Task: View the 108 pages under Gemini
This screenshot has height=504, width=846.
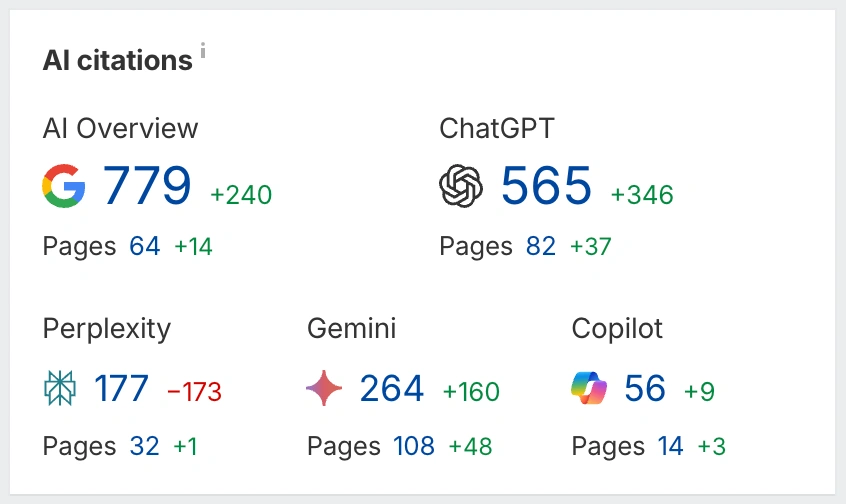Action: tap(414, 446)
